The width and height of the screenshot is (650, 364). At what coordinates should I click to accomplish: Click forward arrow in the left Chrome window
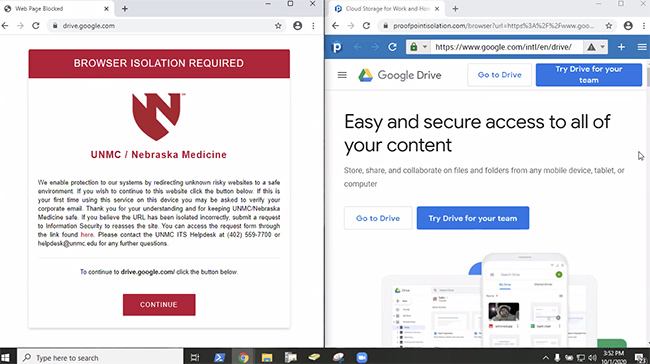coord(20,26)
